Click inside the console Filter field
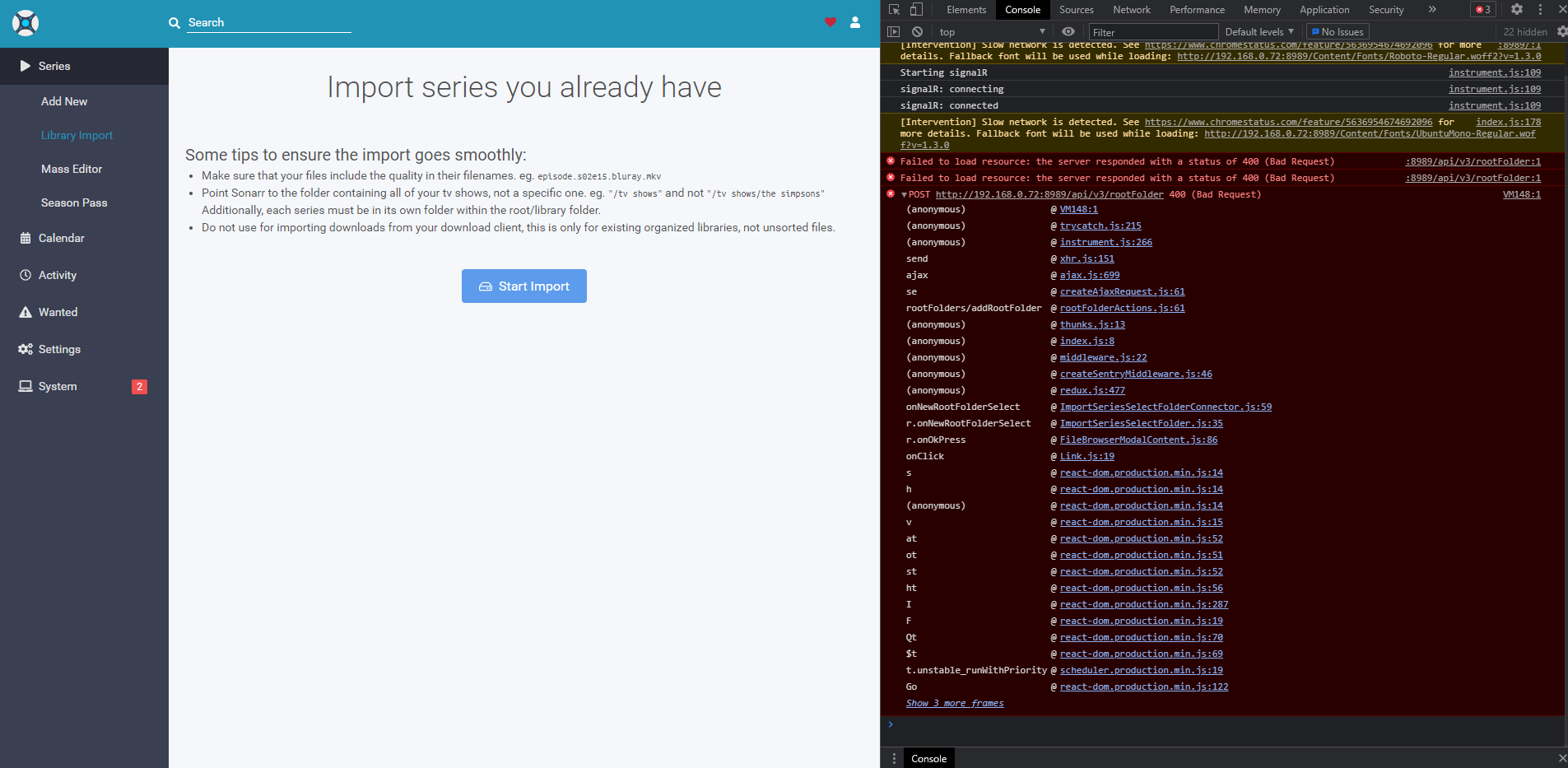This screenshot has width=1568, height=768. pos(1152,31)
